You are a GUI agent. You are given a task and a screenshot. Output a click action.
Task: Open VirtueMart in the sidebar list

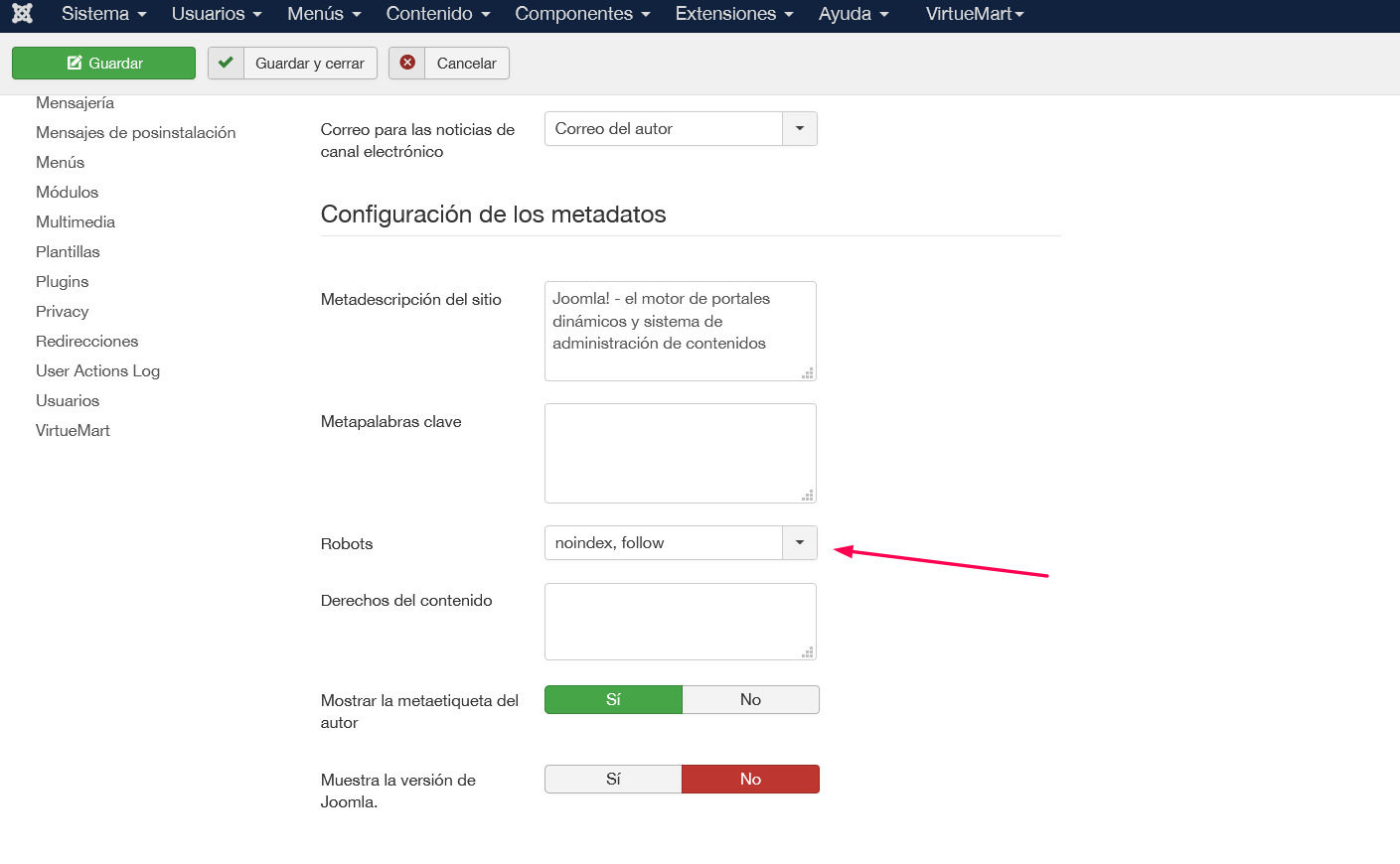73,430
